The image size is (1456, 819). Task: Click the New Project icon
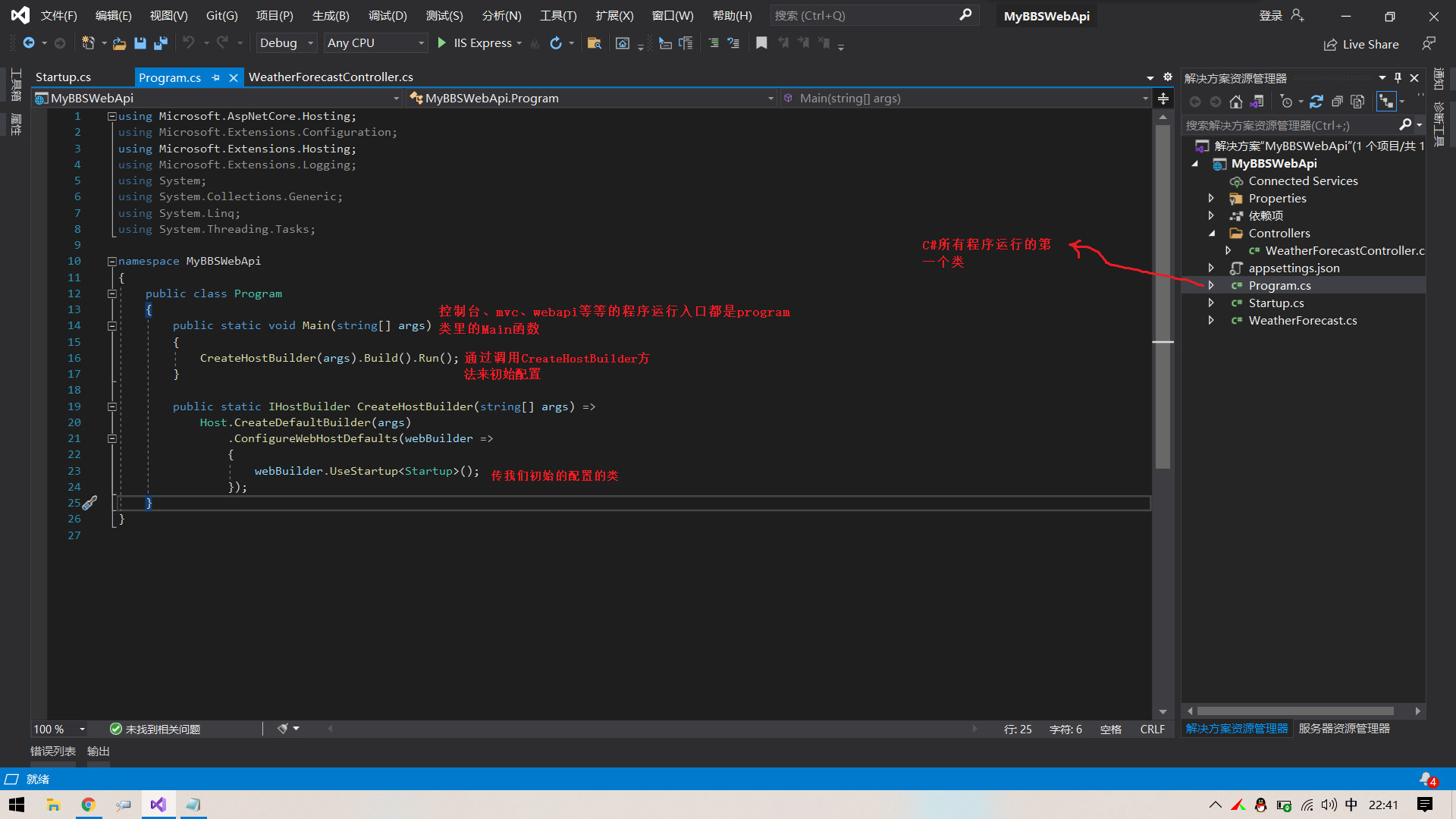[88, 43]
